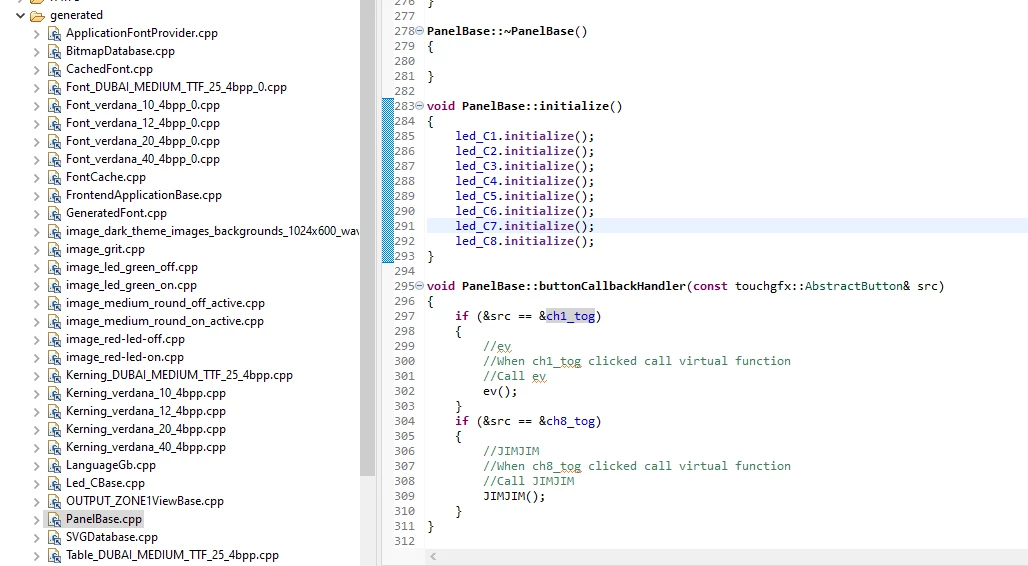The width and height of the screenshot is (1028, 566).
Task: Fold the buttonCallbackHandler function at line 295
Action: 420,286
